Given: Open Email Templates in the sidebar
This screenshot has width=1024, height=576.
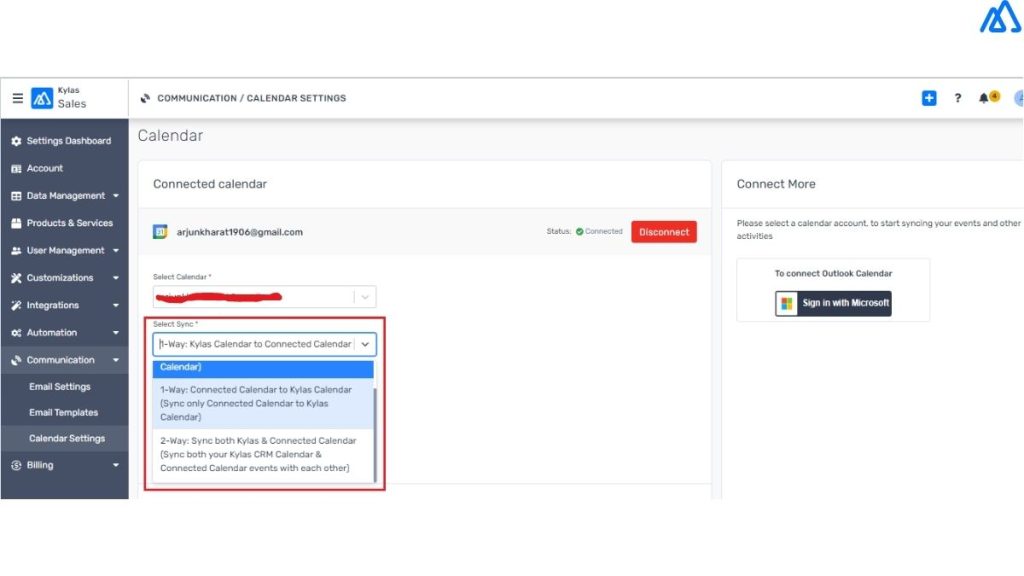Looking at the screenshot, I should coord(63,412).
